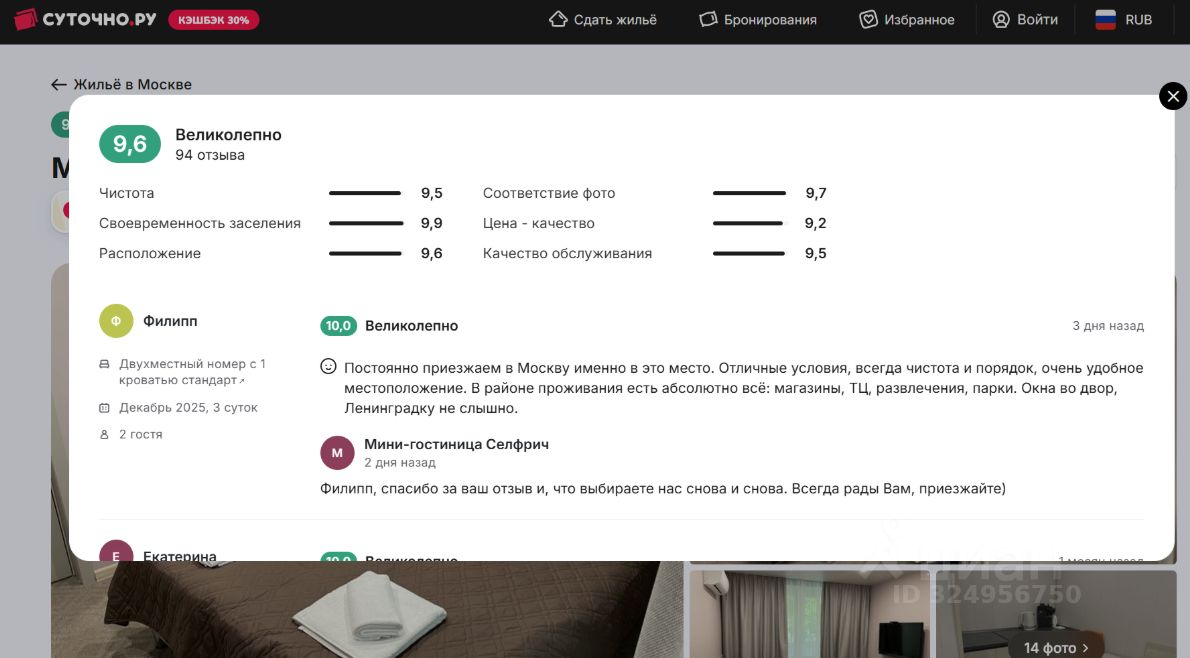Open the Бронирования menu item
This screenshot has width=1190, height=658.
770,20
